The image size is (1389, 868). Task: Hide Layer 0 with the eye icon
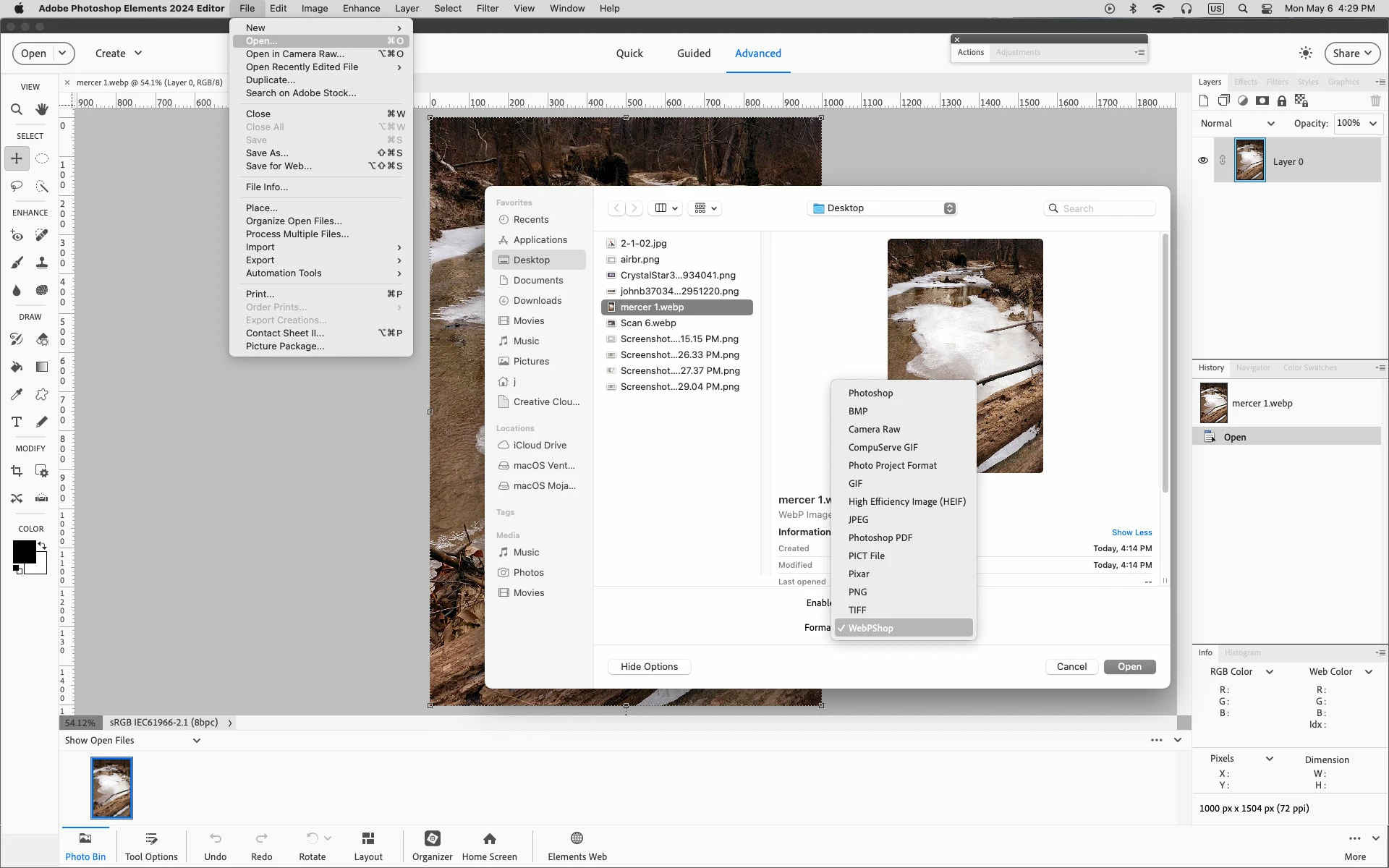click(1203, 161)
